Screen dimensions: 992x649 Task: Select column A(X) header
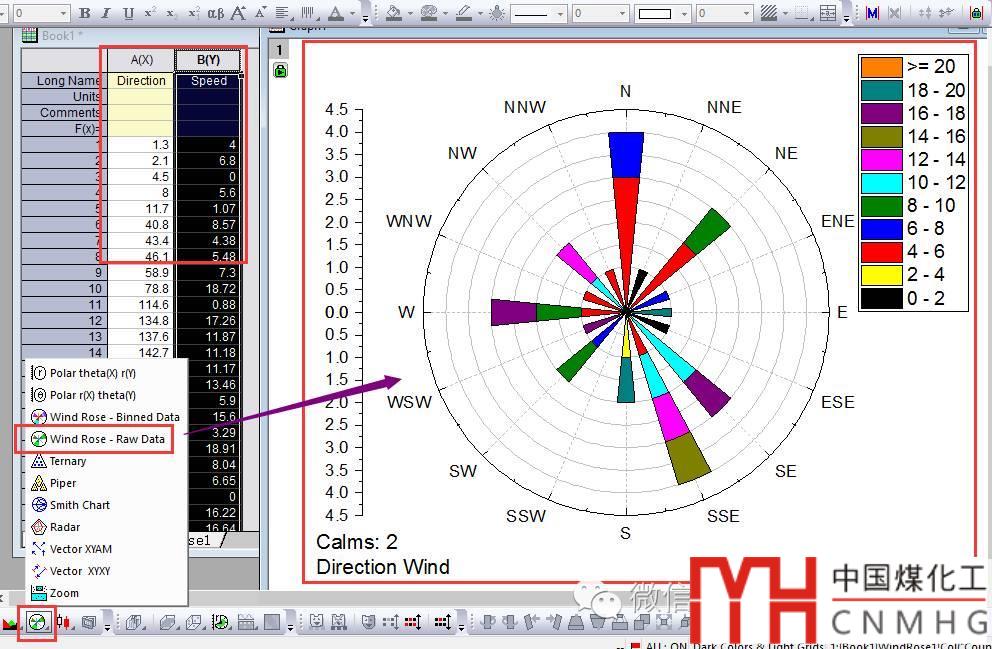click(141, 60)
